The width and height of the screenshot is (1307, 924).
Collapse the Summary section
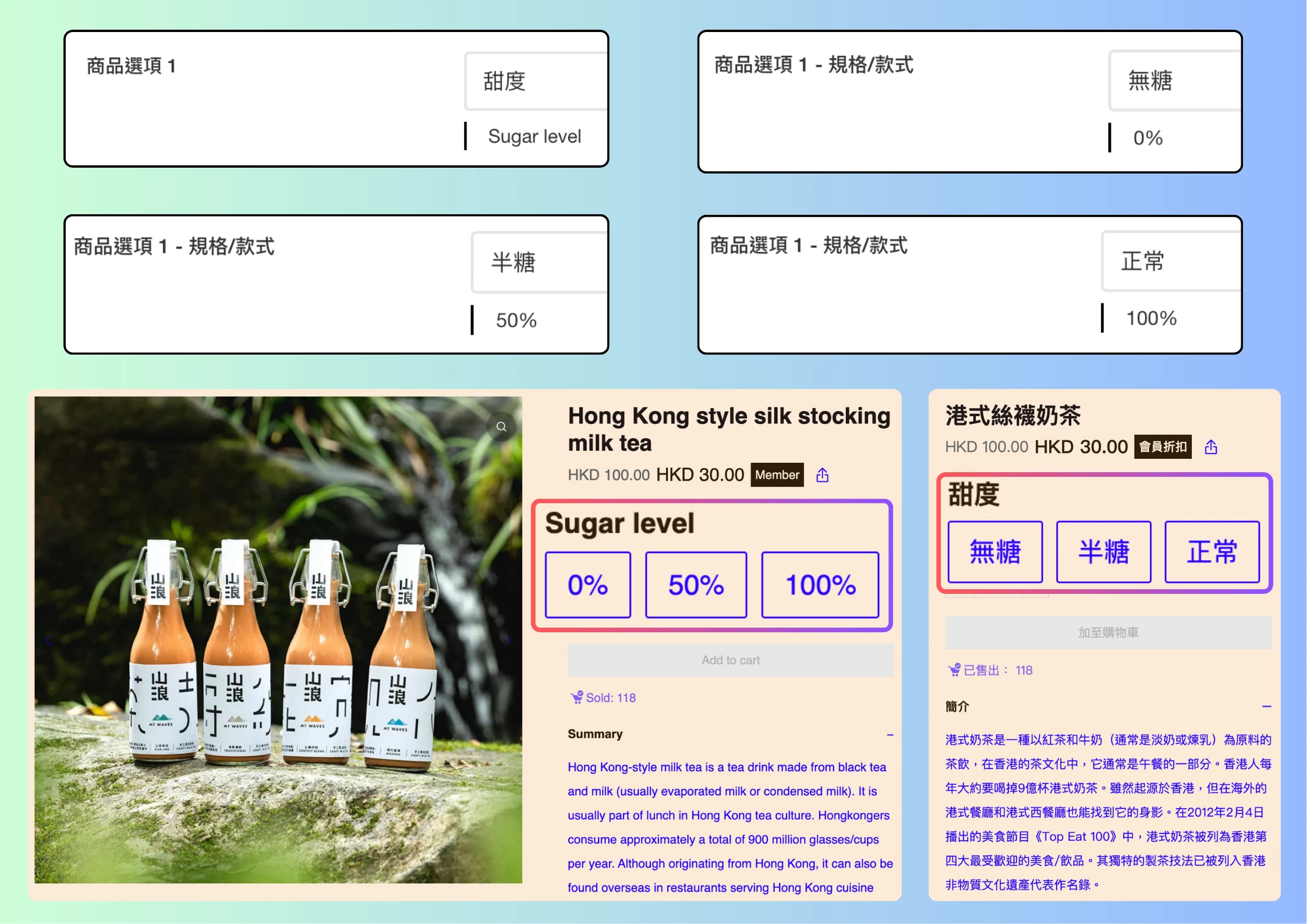coord(890,735)
